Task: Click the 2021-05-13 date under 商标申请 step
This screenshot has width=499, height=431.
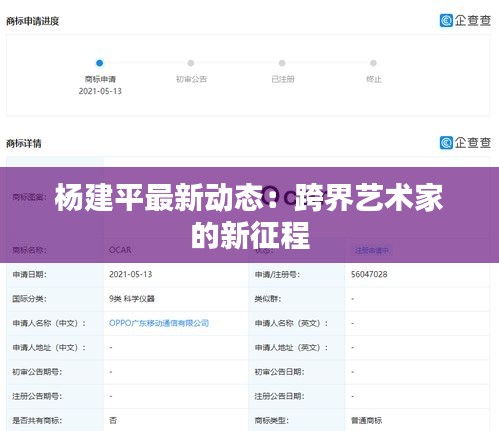Action: 100,91
